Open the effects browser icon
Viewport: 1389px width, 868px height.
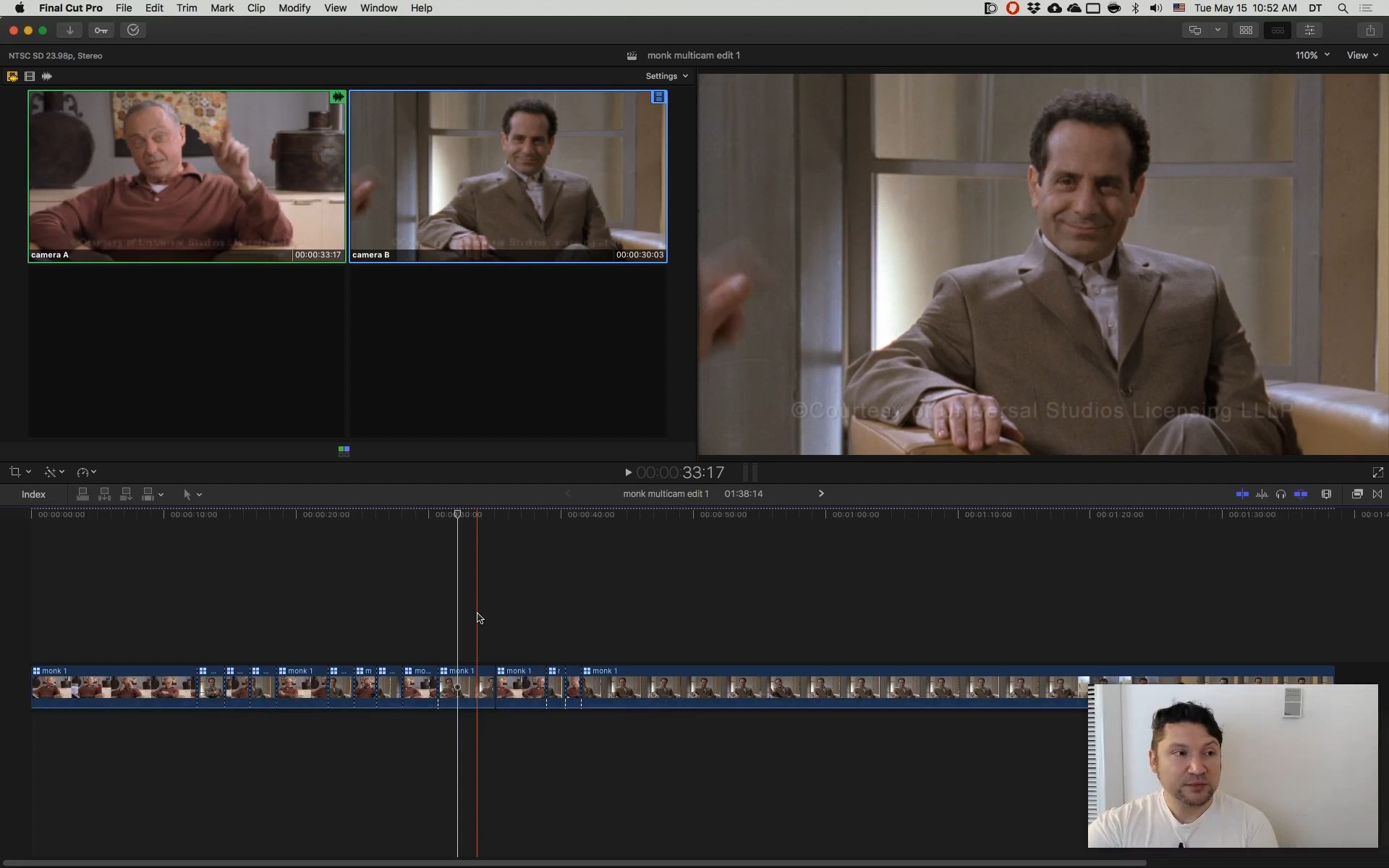pos(1357,494)
